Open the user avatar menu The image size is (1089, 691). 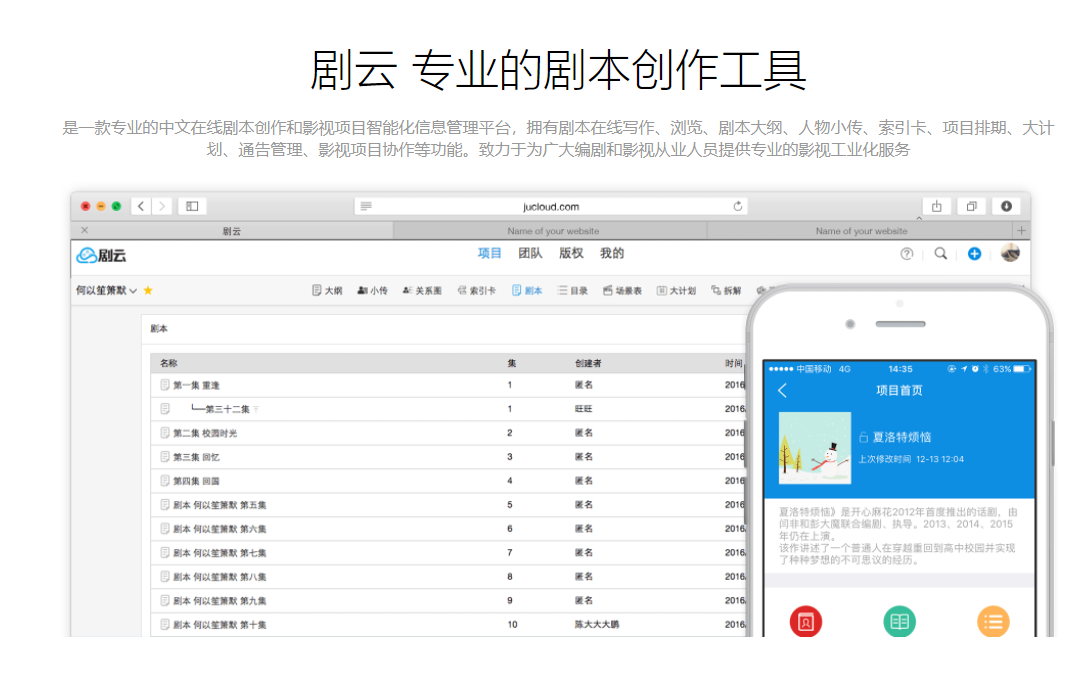pyautogui.click(x=1010, y=253)
